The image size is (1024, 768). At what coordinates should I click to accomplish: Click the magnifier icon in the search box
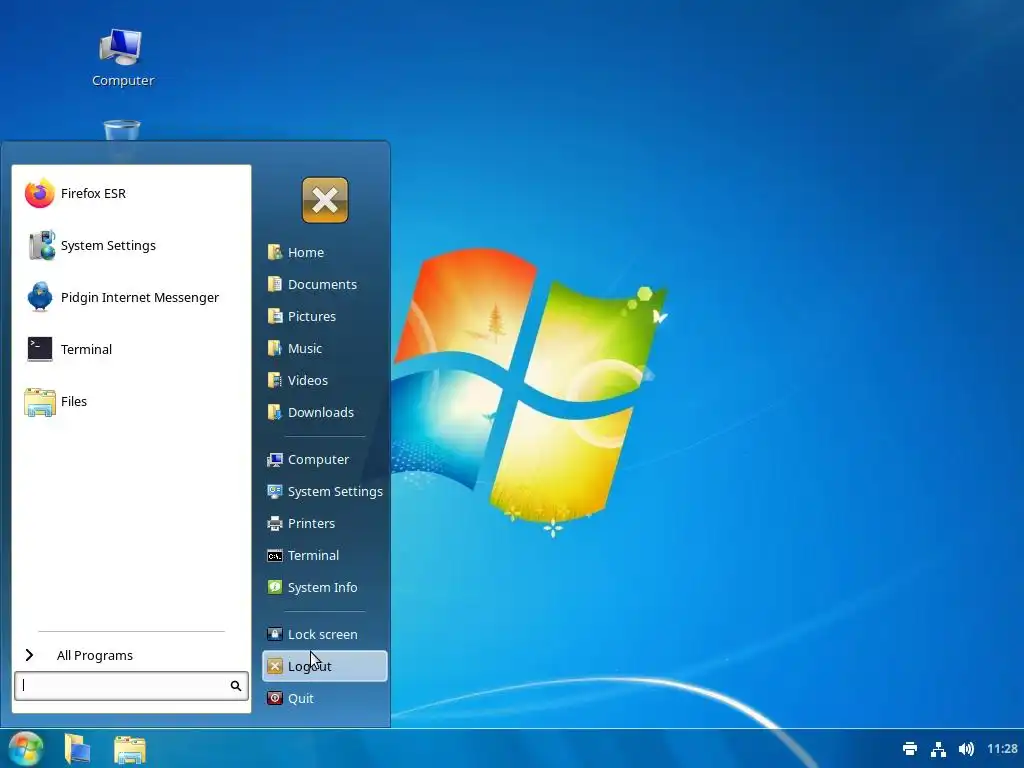pos(236,686)
